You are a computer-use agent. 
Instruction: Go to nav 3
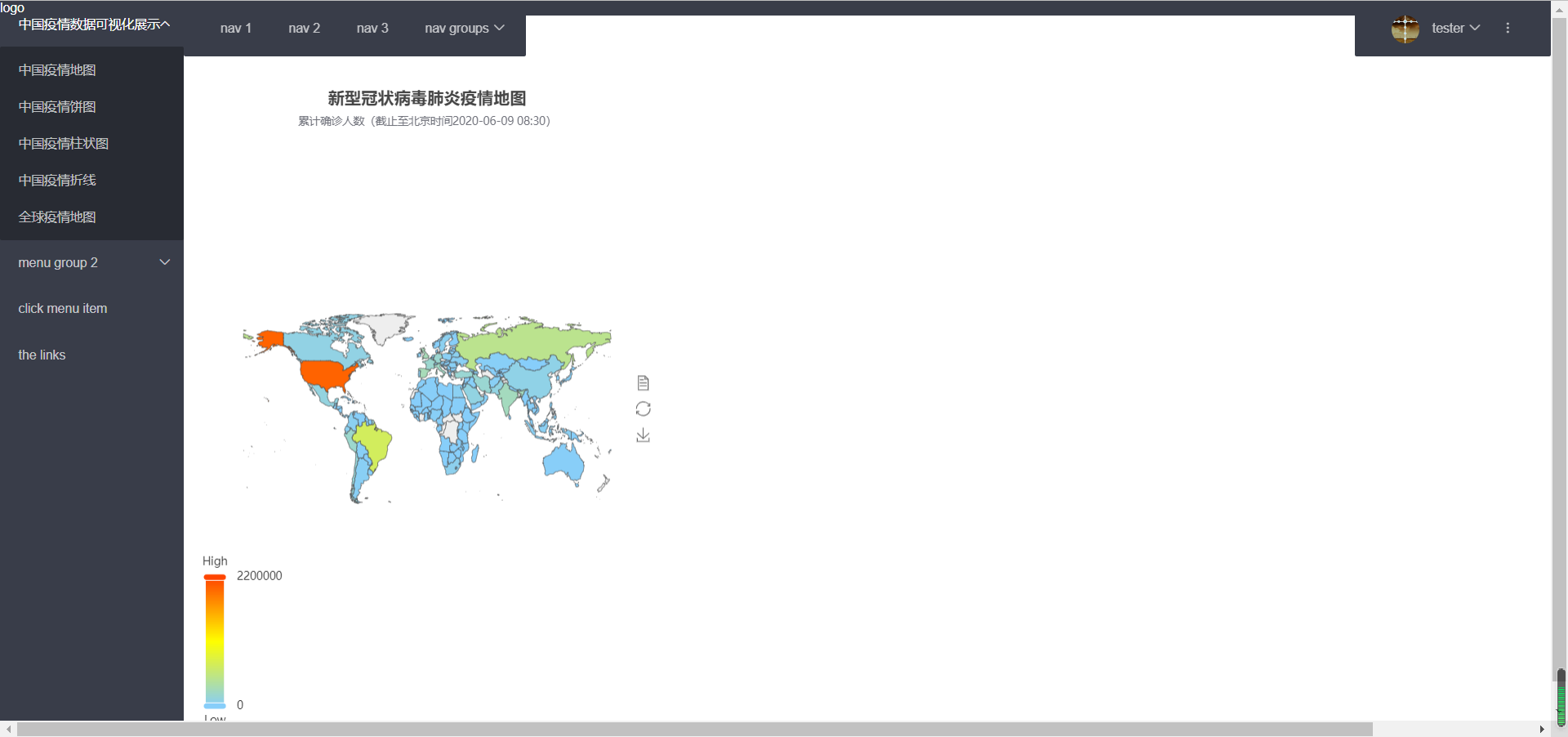click(x=372, y=28)
